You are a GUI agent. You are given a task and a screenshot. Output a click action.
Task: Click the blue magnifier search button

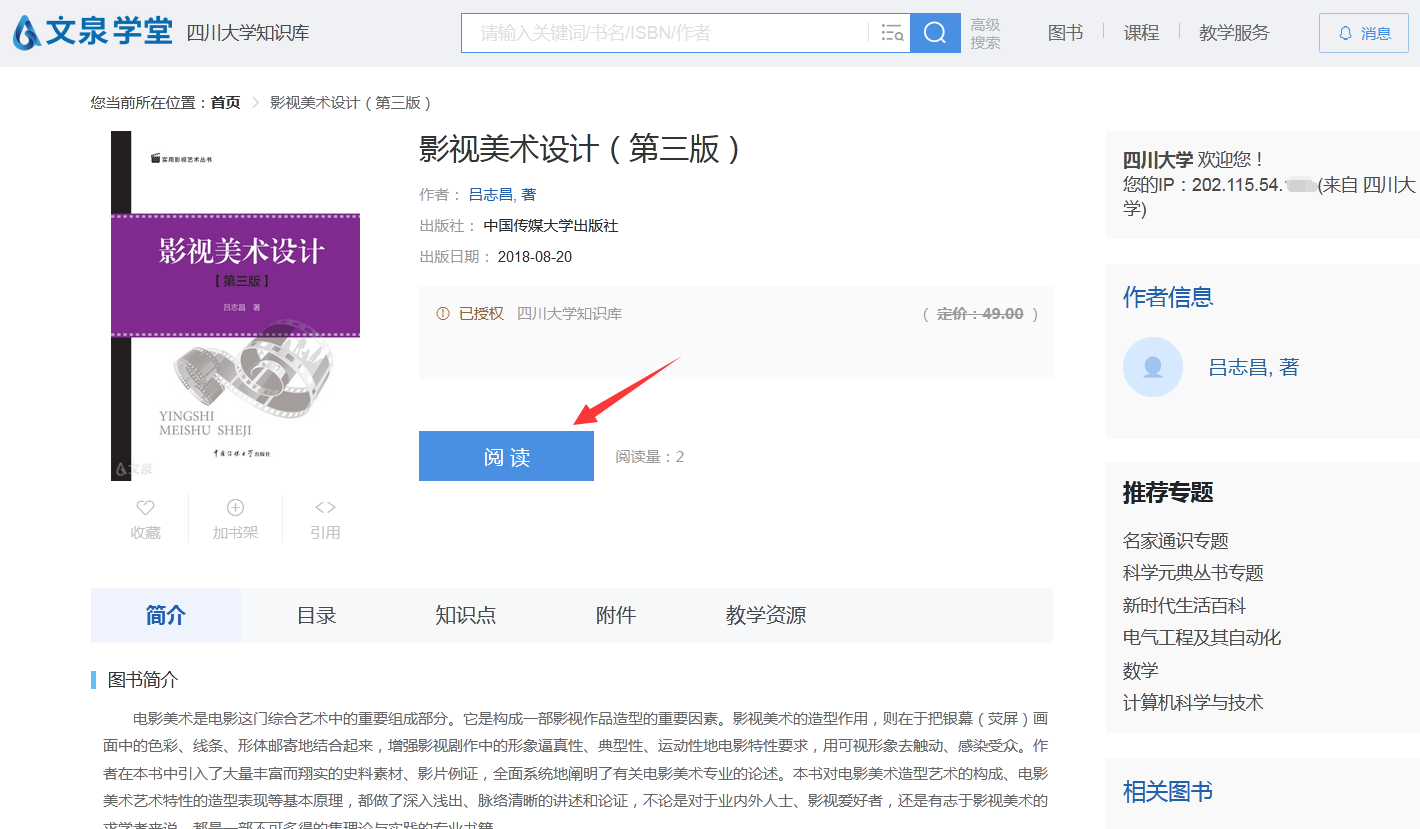(935, 33)
